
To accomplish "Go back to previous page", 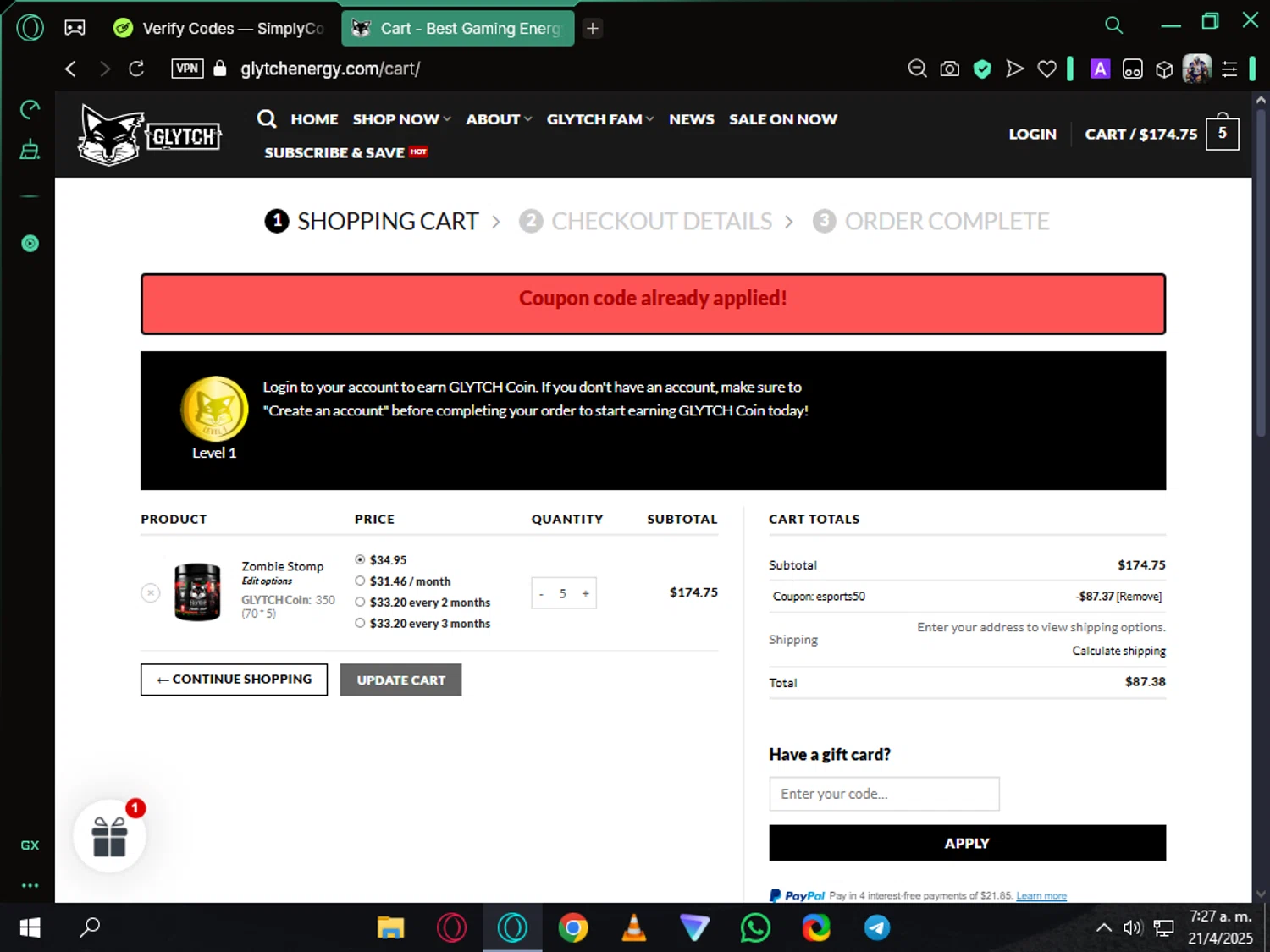I will click(x=70, y=69).
